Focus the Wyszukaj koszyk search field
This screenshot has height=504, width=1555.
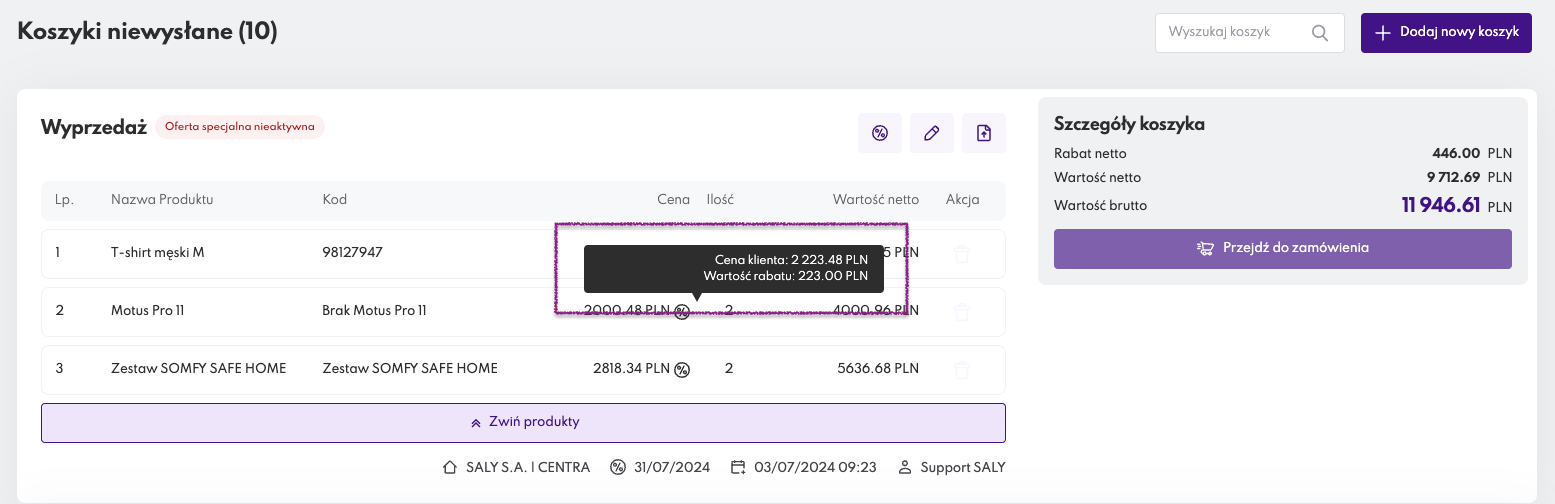tap(1232, 33)
